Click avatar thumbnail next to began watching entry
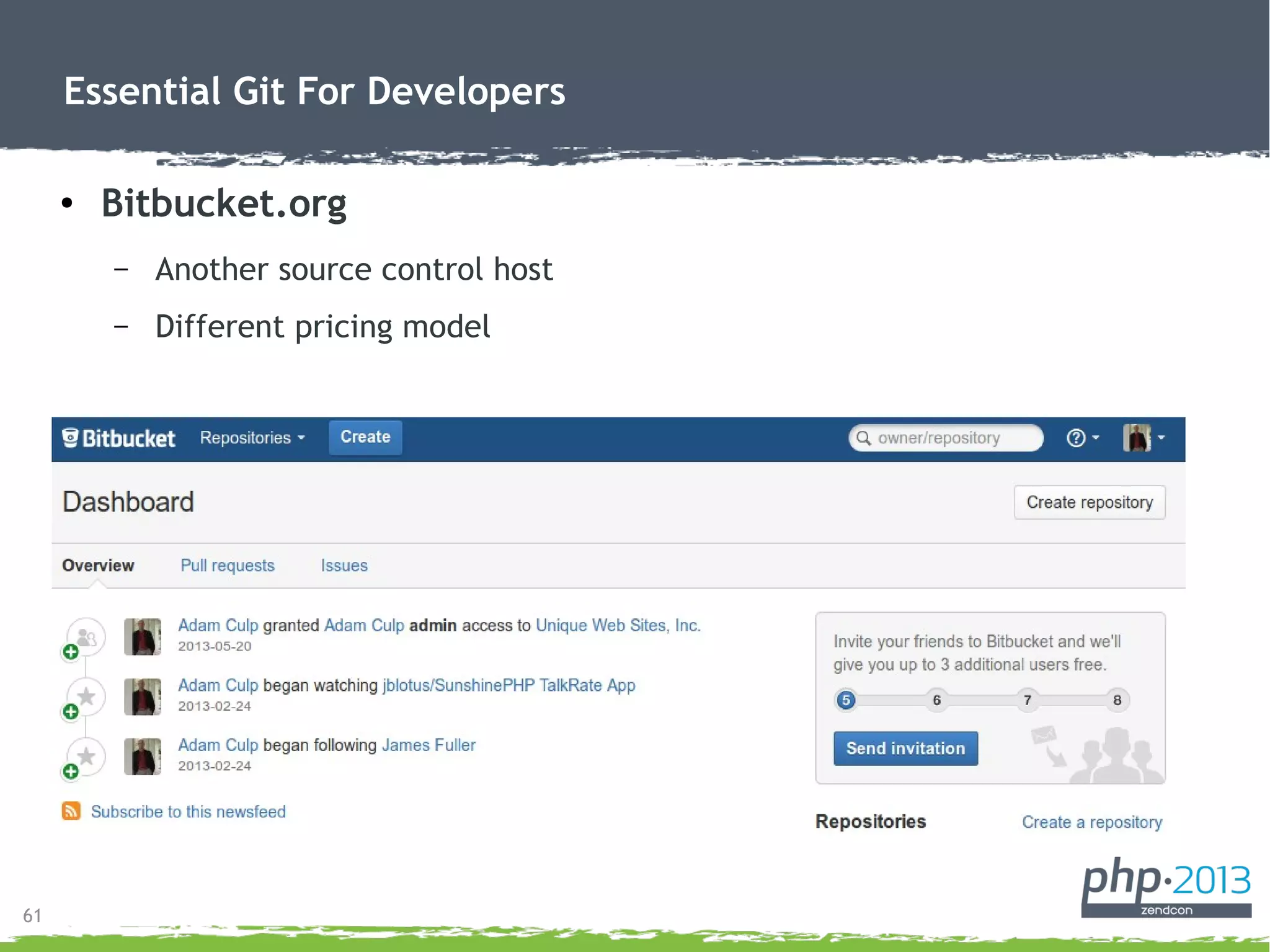1270x952 pixels. [x=143, y=696]
